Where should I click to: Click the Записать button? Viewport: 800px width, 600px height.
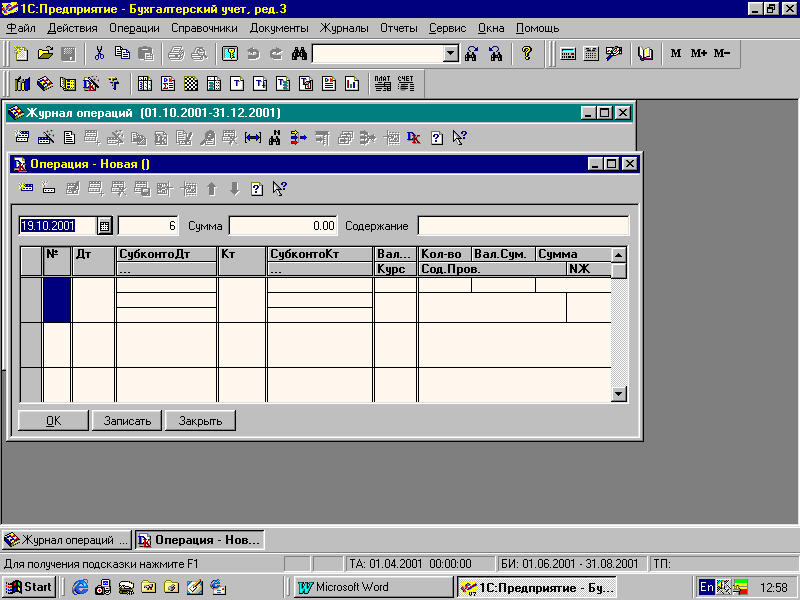pos(127,421)
